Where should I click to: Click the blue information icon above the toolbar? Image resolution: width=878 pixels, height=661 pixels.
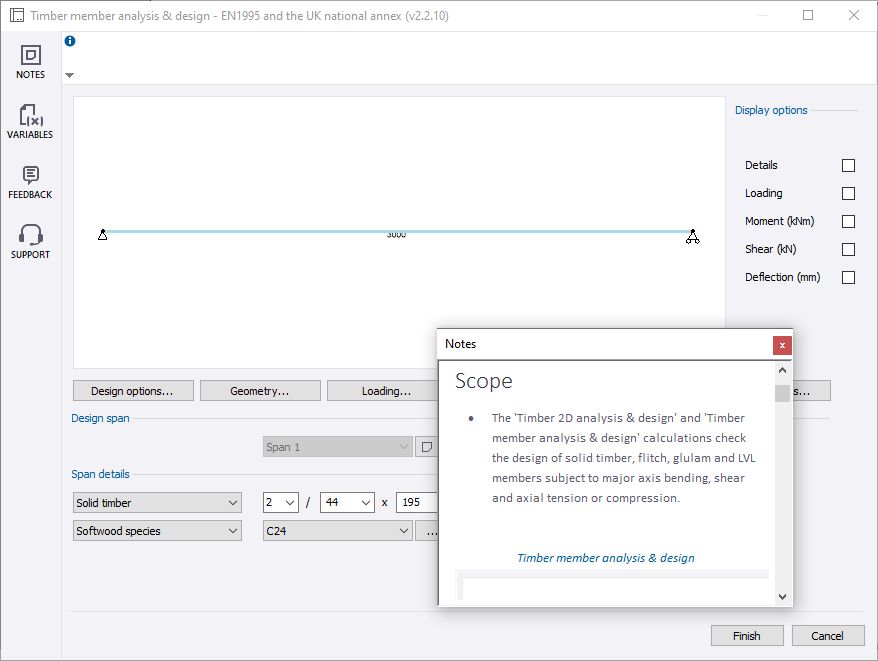[69, 41]
